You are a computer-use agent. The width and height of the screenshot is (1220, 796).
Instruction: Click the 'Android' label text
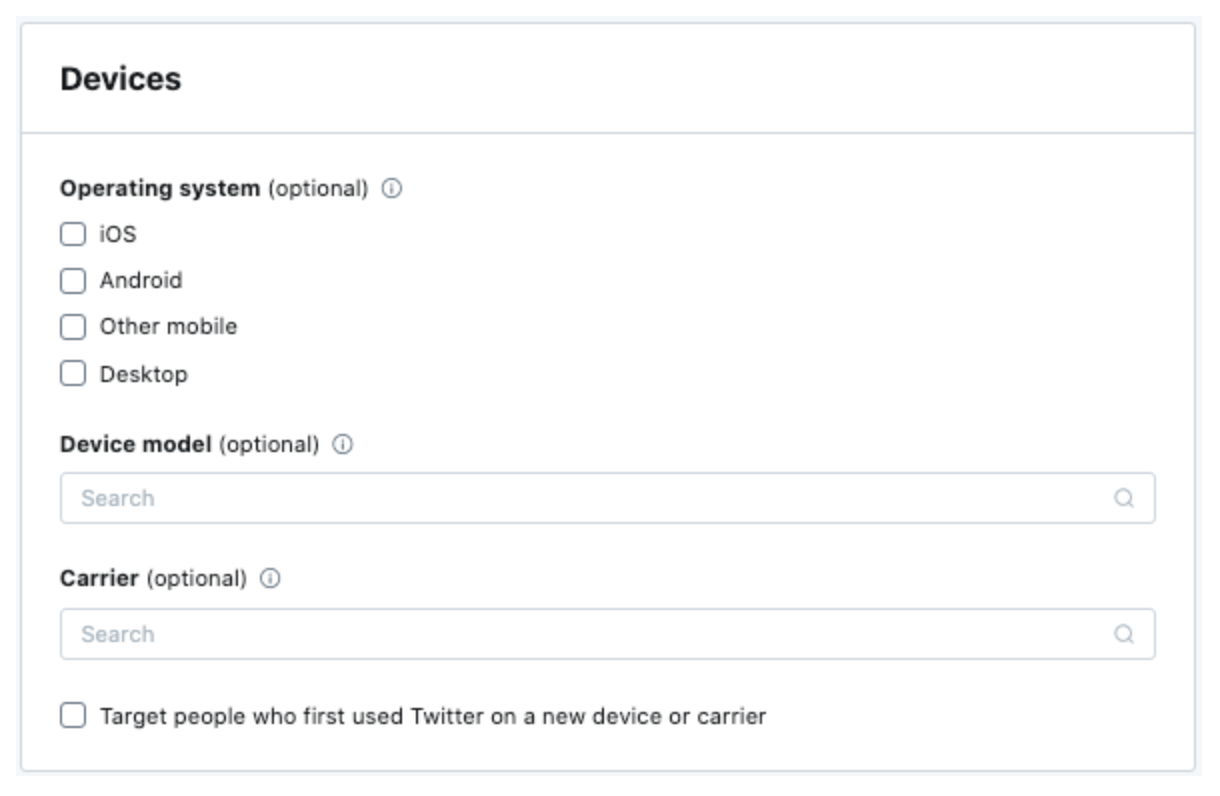point(141,281)
